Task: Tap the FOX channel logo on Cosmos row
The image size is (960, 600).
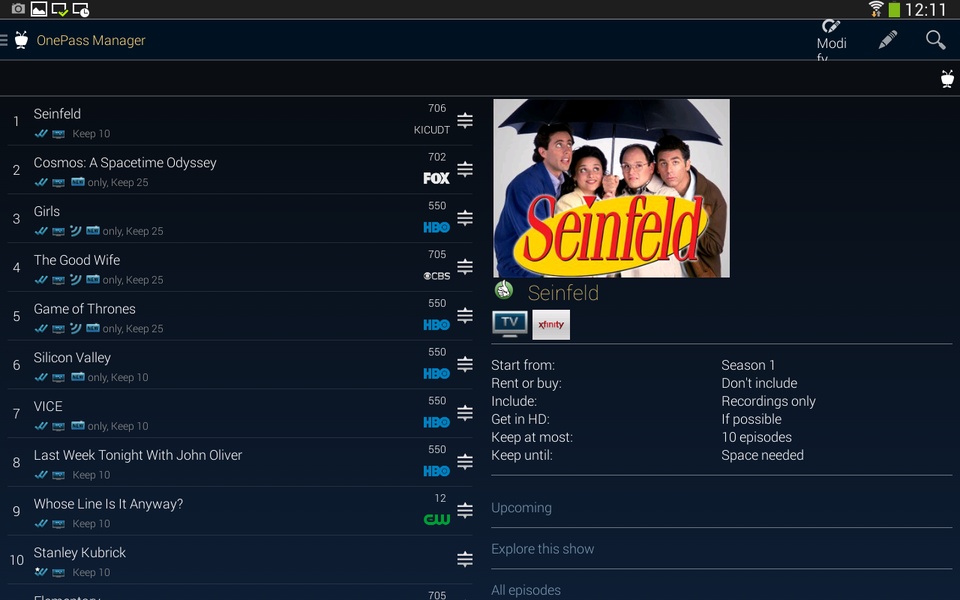Action: pos(437,178)
